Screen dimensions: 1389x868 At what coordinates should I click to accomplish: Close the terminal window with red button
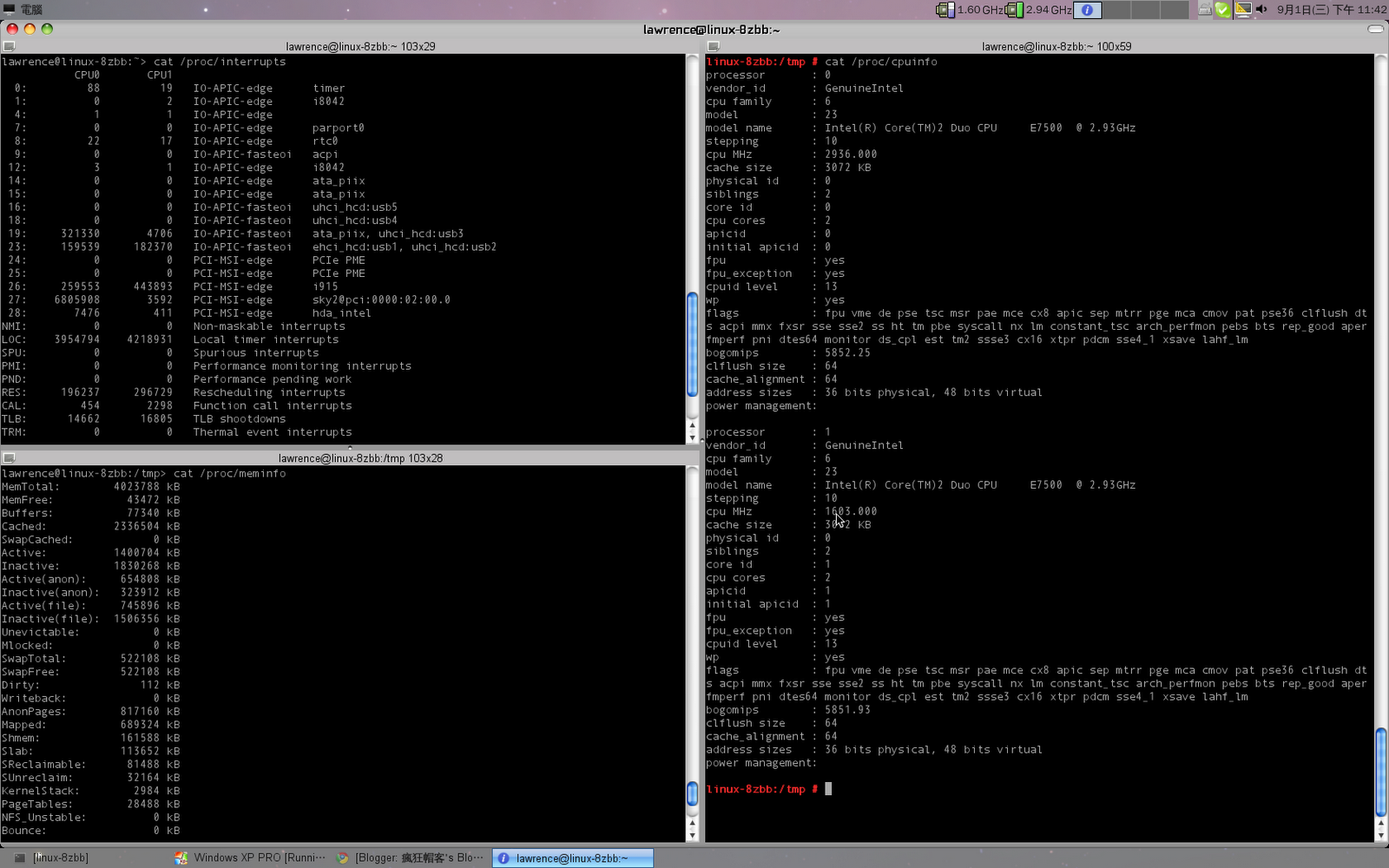[x=11, y=29]
